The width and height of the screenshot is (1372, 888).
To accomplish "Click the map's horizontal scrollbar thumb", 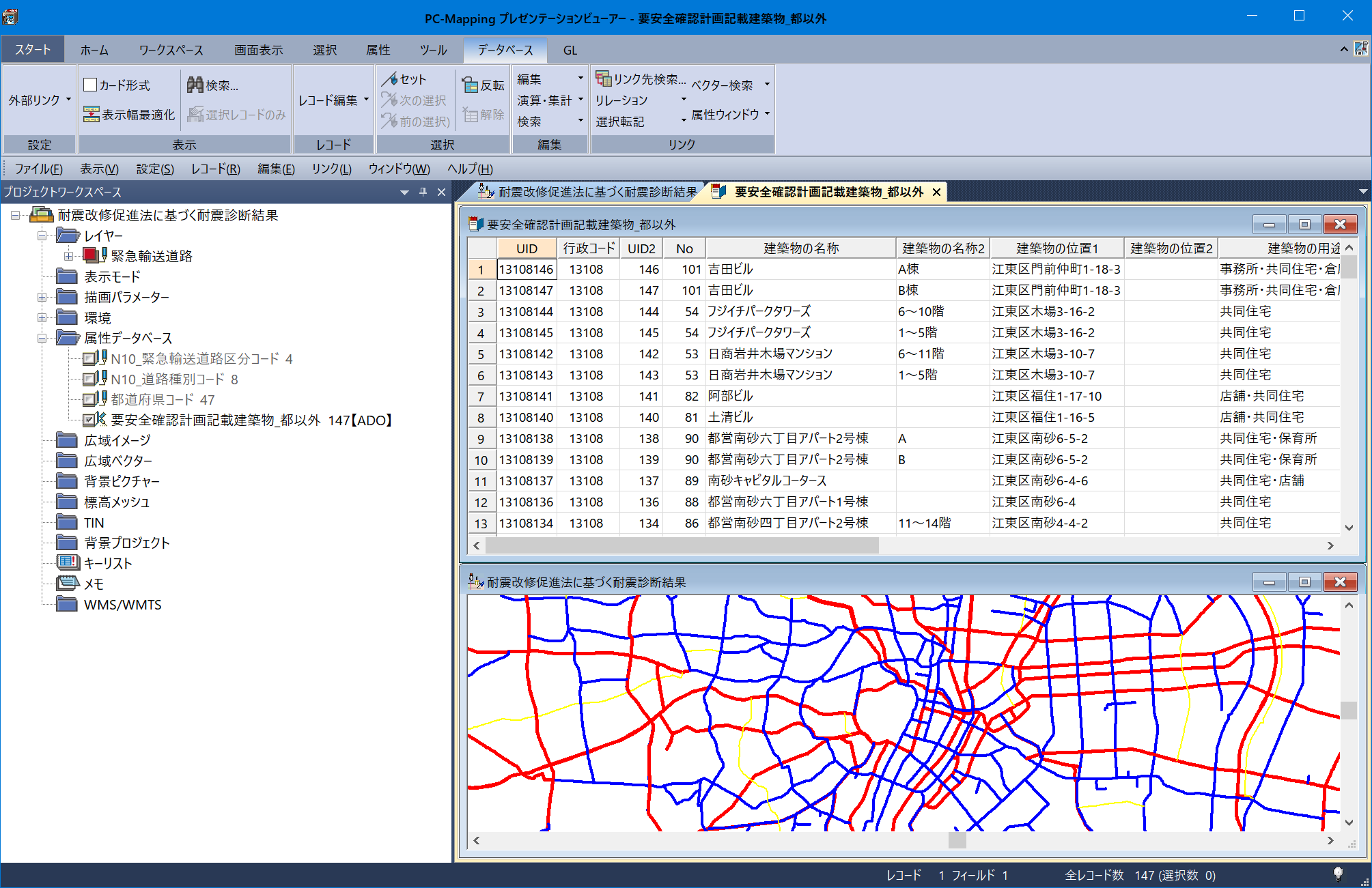I will click(957, 840).
